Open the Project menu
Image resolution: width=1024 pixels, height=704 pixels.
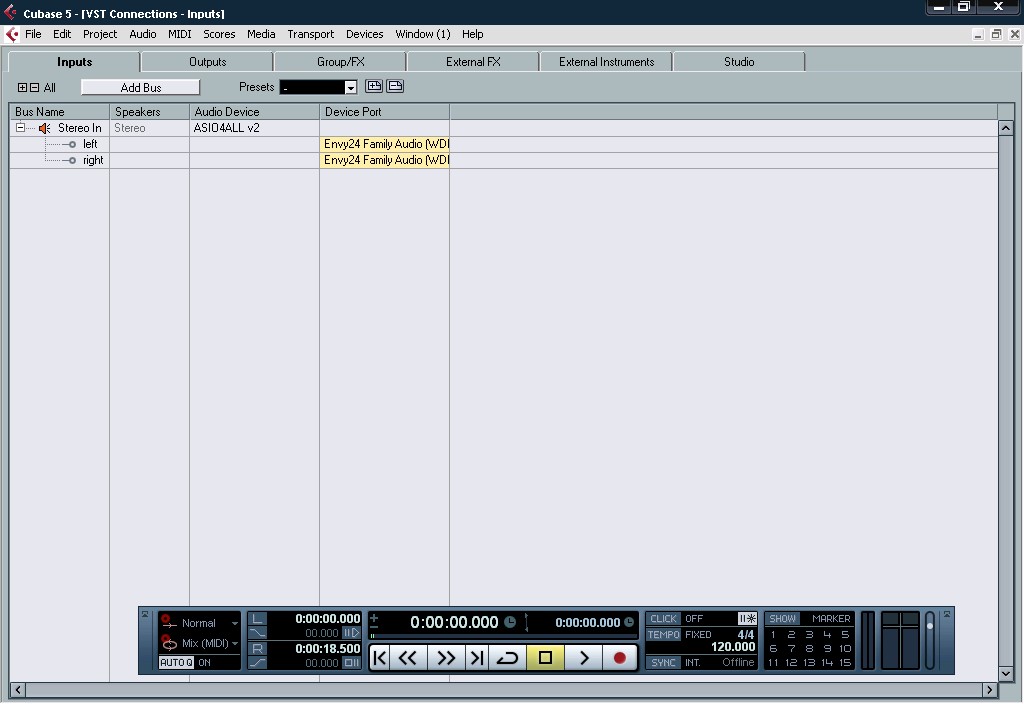(x=100, y=34)
